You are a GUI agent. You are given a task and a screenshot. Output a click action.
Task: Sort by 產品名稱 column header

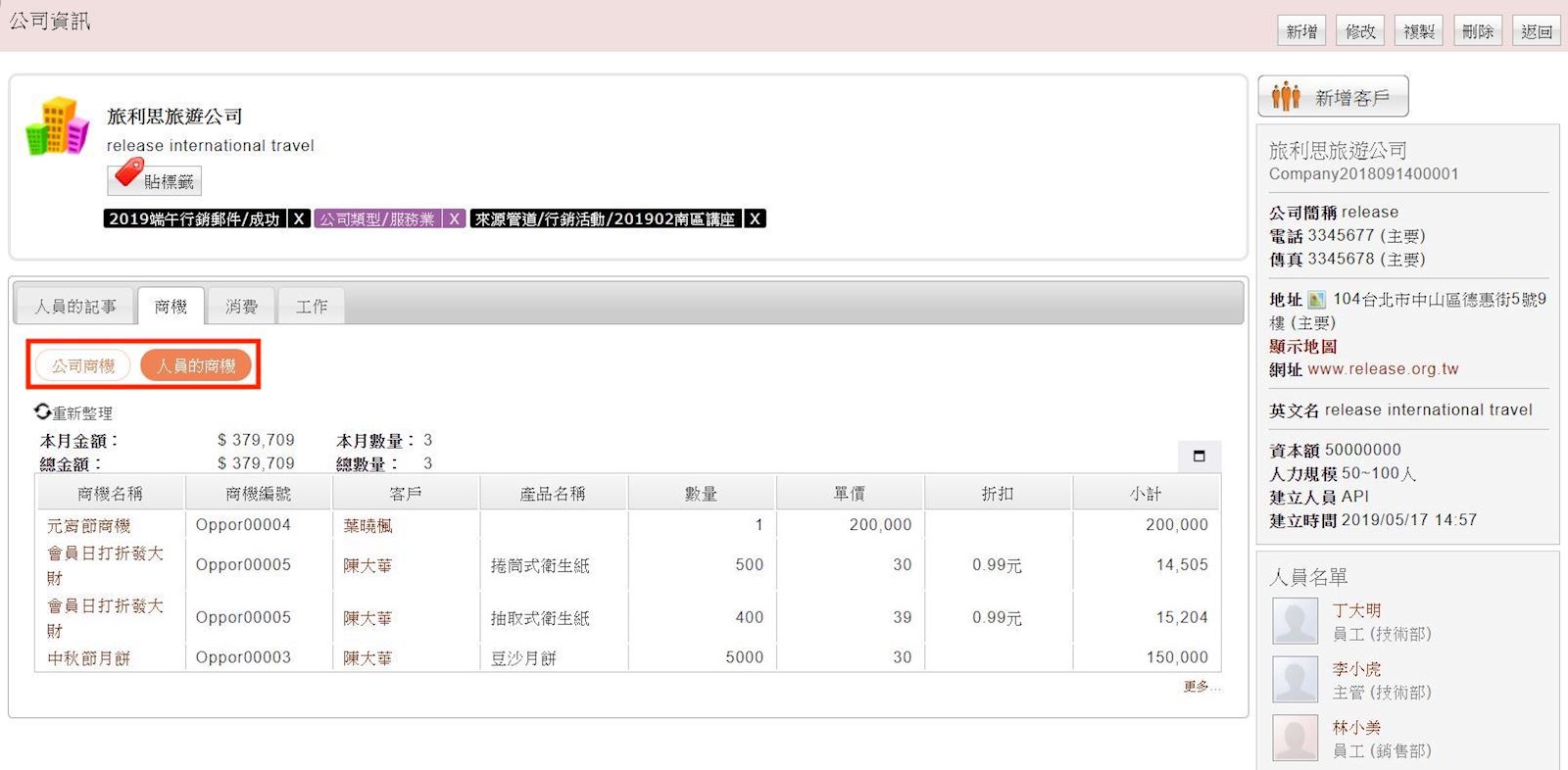pyautogui.click(x=553, y=494)
